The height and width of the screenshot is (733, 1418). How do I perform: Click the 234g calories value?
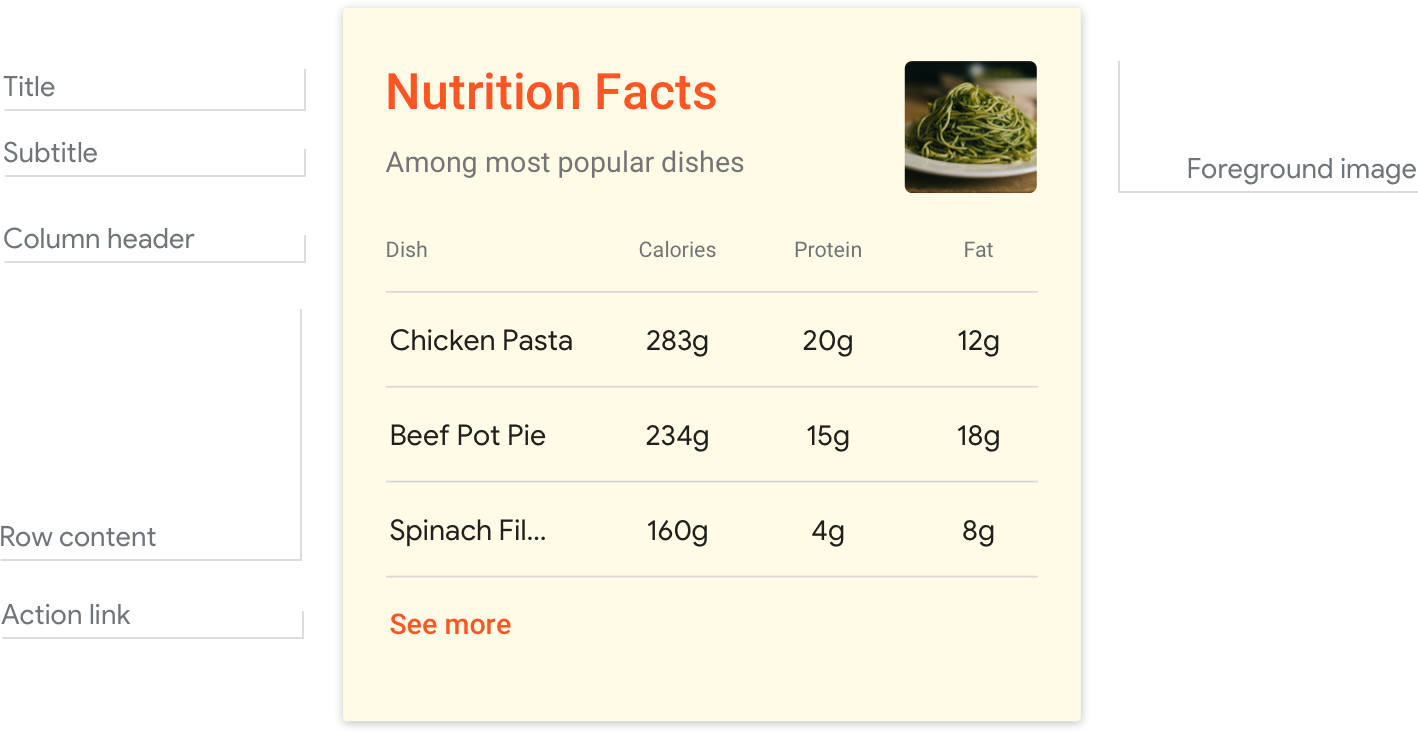pyautogui.click(x=677, y=436)
